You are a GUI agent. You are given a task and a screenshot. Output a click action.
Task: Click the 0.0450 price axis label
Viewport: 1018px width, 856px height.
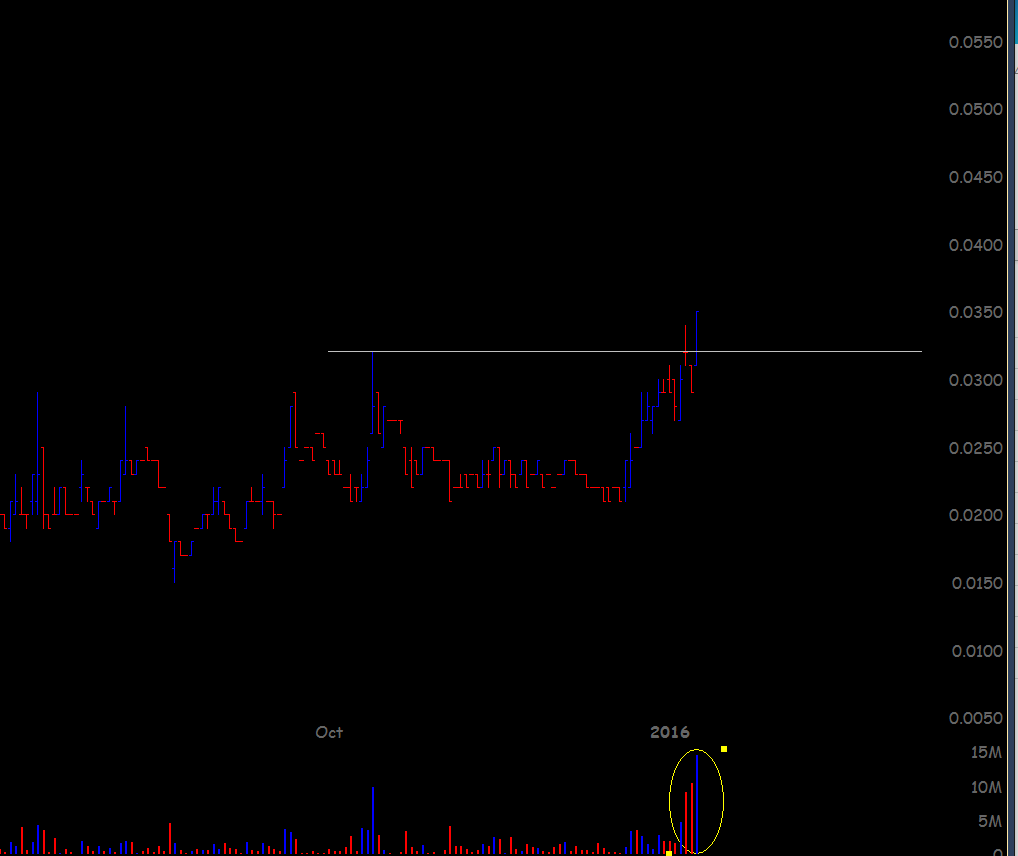(x=975, y=177)
